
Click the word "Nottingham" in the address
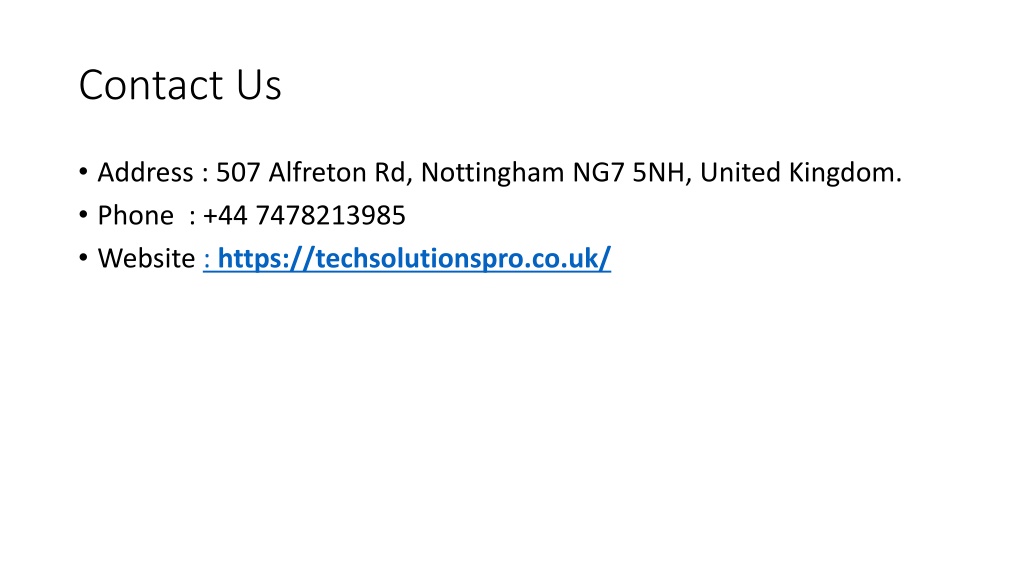tap(492, 172)
